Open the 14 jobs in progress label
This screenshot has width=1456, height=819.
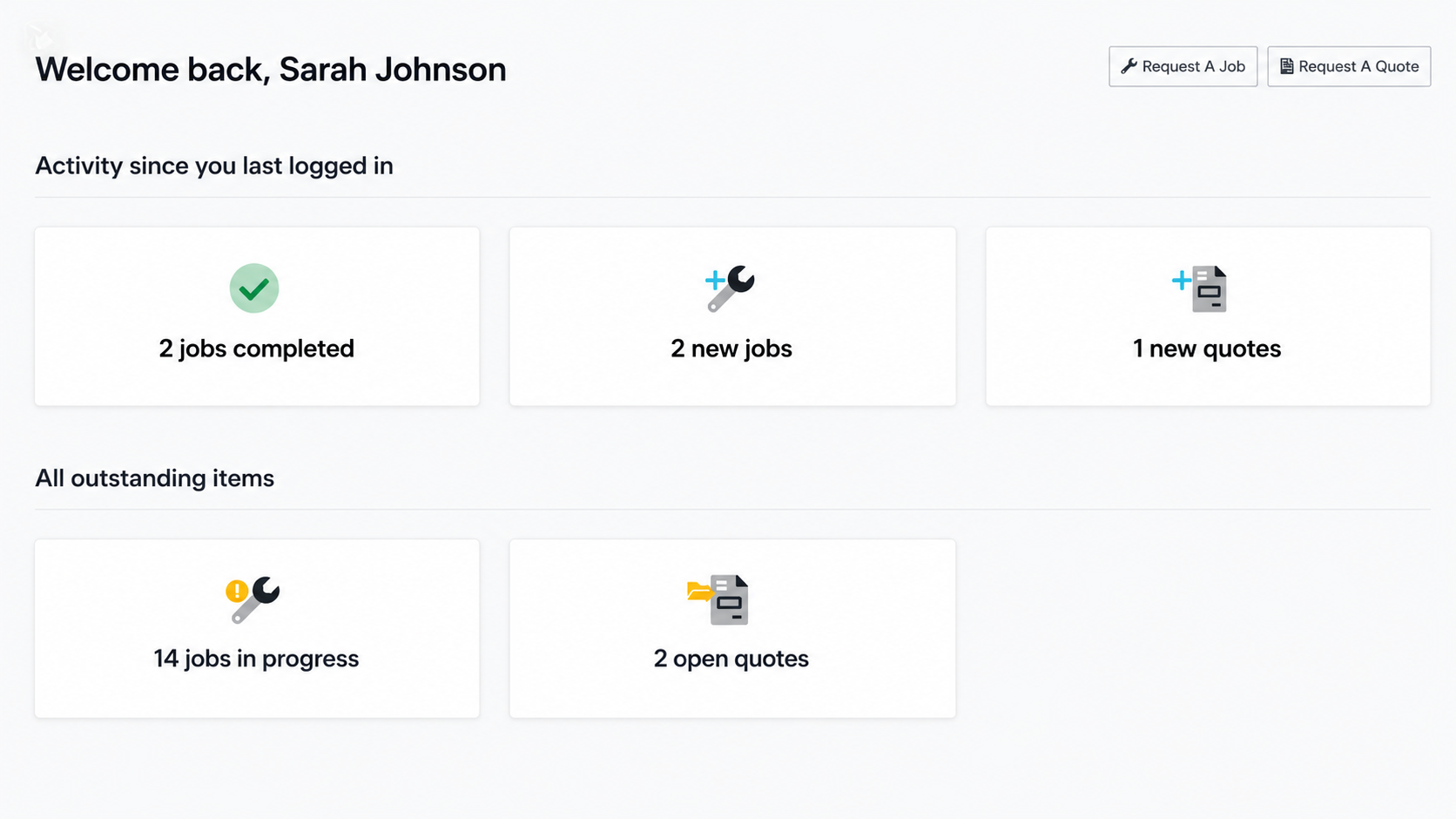256,659
